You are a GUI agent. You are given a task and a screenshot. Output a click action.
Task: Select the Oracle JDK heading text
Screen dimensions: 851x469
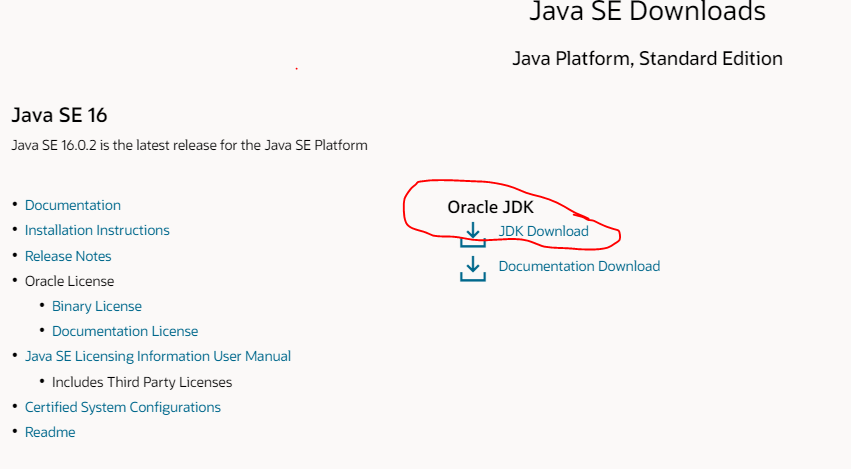[491, 207]
